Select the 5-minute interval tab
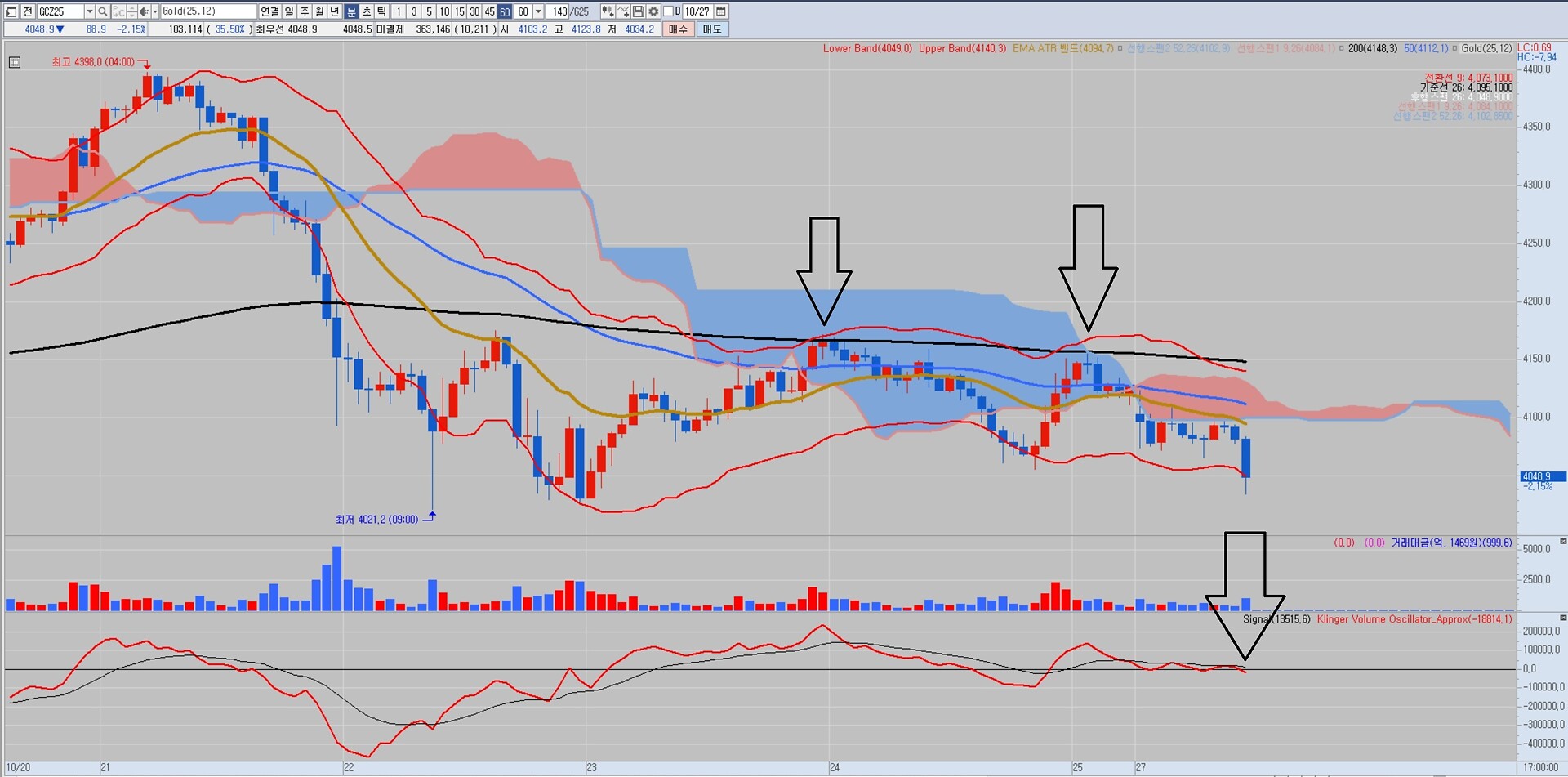This screenshot has height=777, width=1568. 430,11
